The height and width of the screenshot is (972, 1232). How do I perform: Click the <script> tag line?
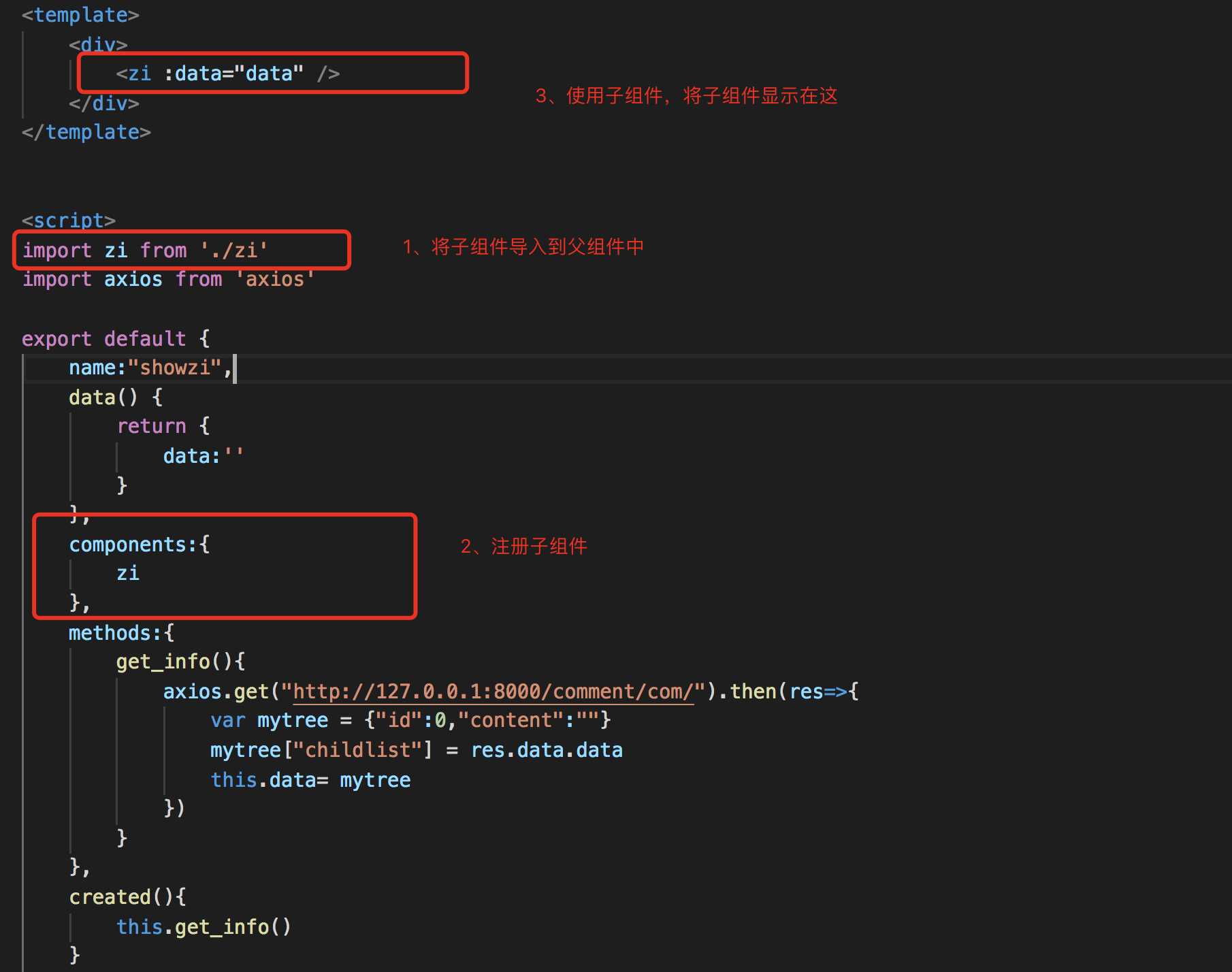pos(69,221)
